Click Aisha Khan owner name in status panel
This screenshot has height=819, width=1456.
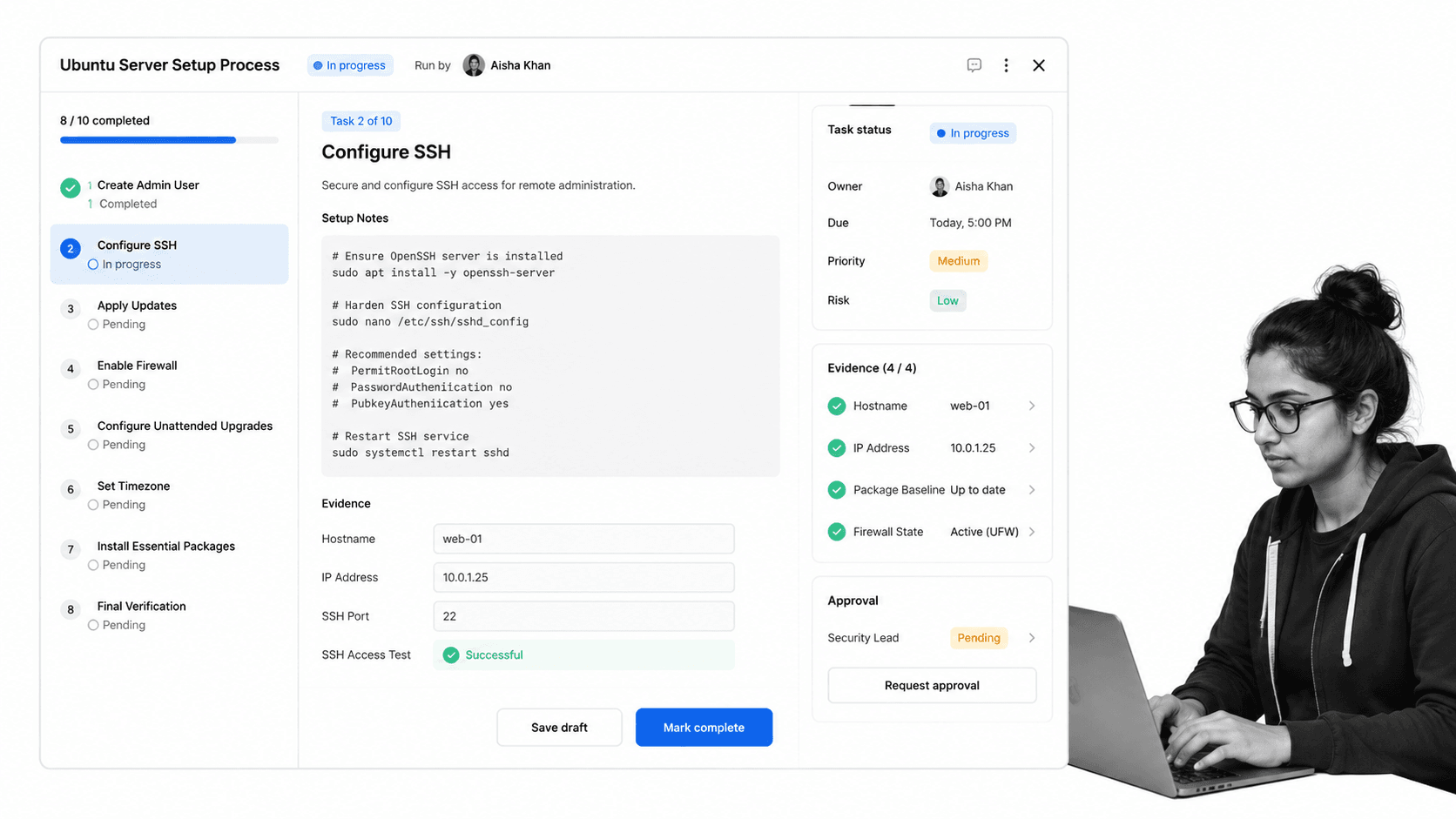click(984, 186)
